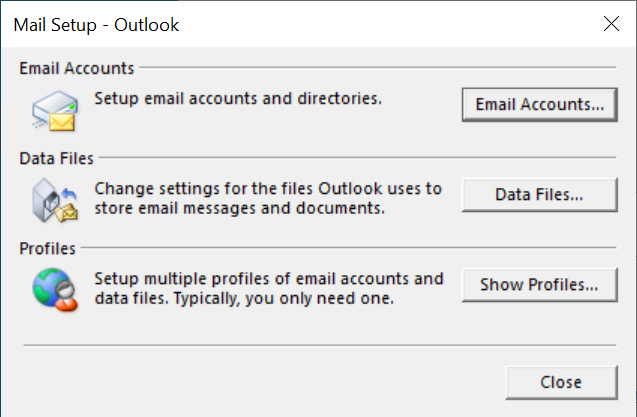Close the Mail Setup dialog with X

pyautogui.click(x=611, y=24)
